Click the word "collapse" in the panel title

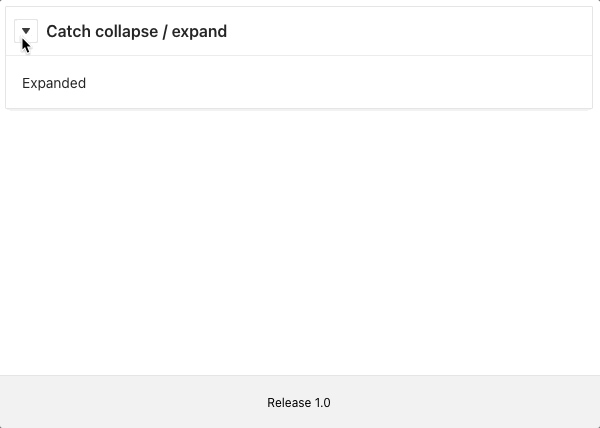[x=126, y=32]
